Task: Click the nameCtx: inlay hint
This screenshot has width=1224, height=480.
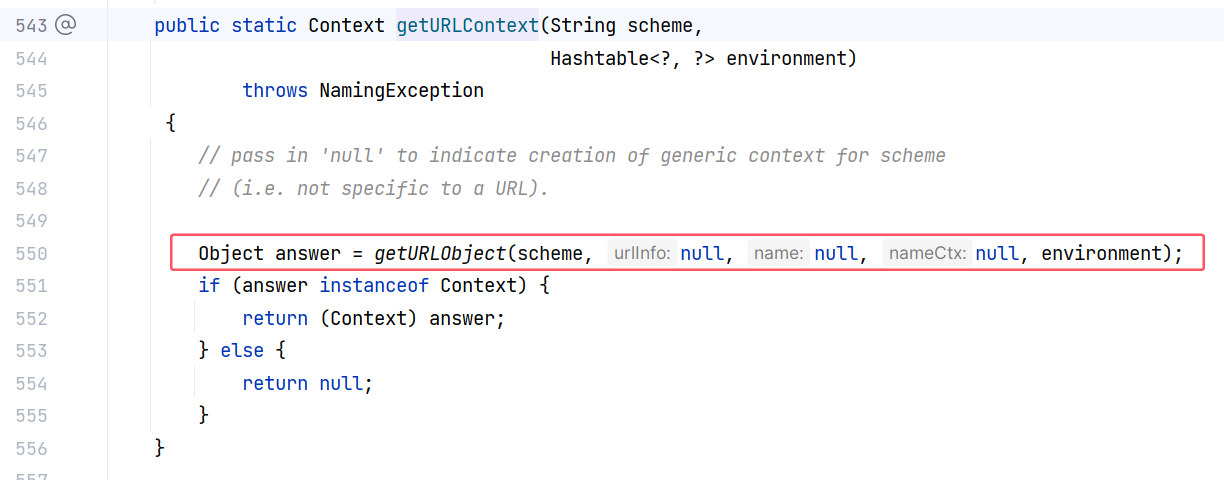Action: coord(926,254)
